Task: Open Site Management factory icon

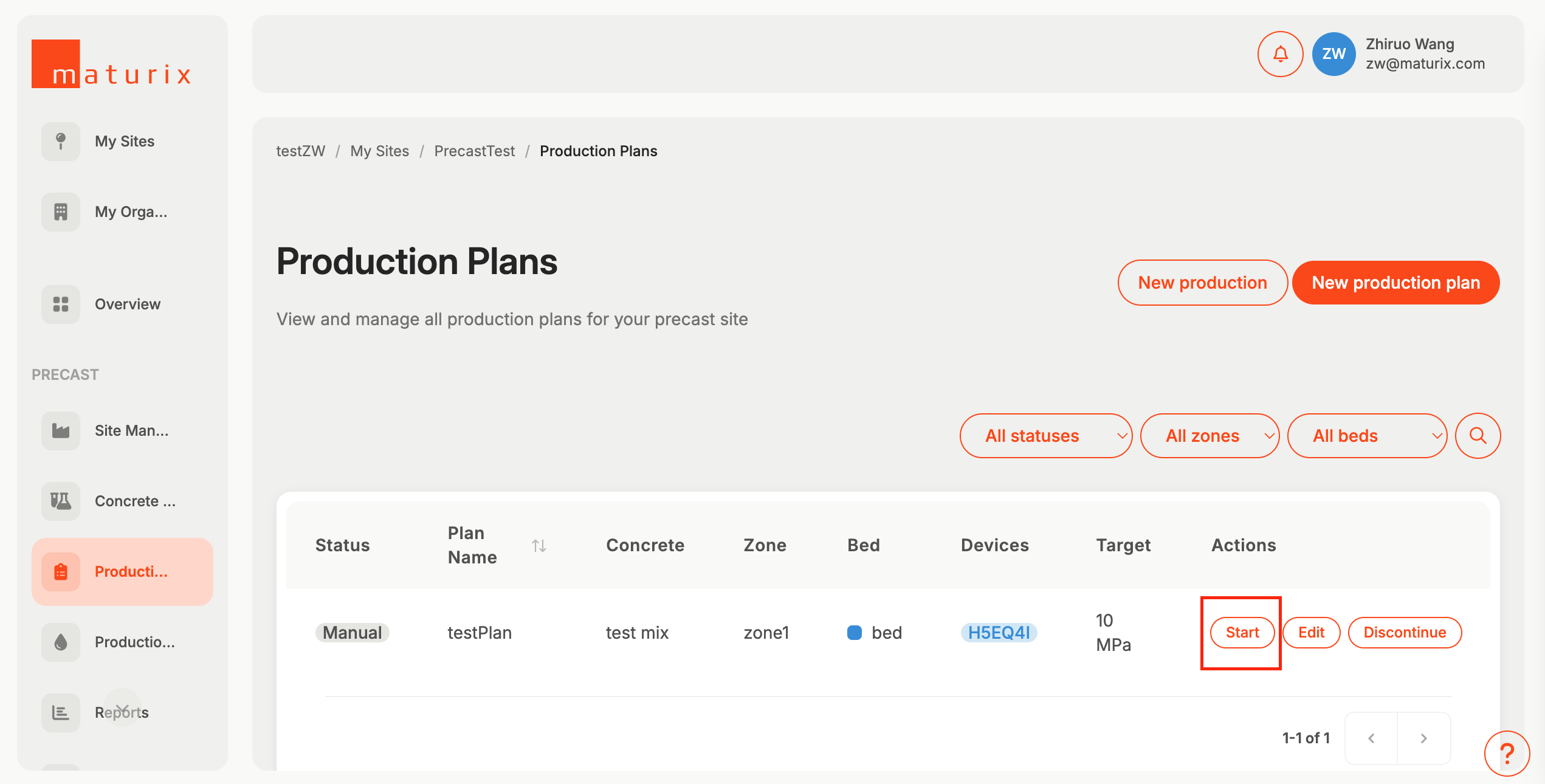Action: pyautogui.click(x=61, y=431)
